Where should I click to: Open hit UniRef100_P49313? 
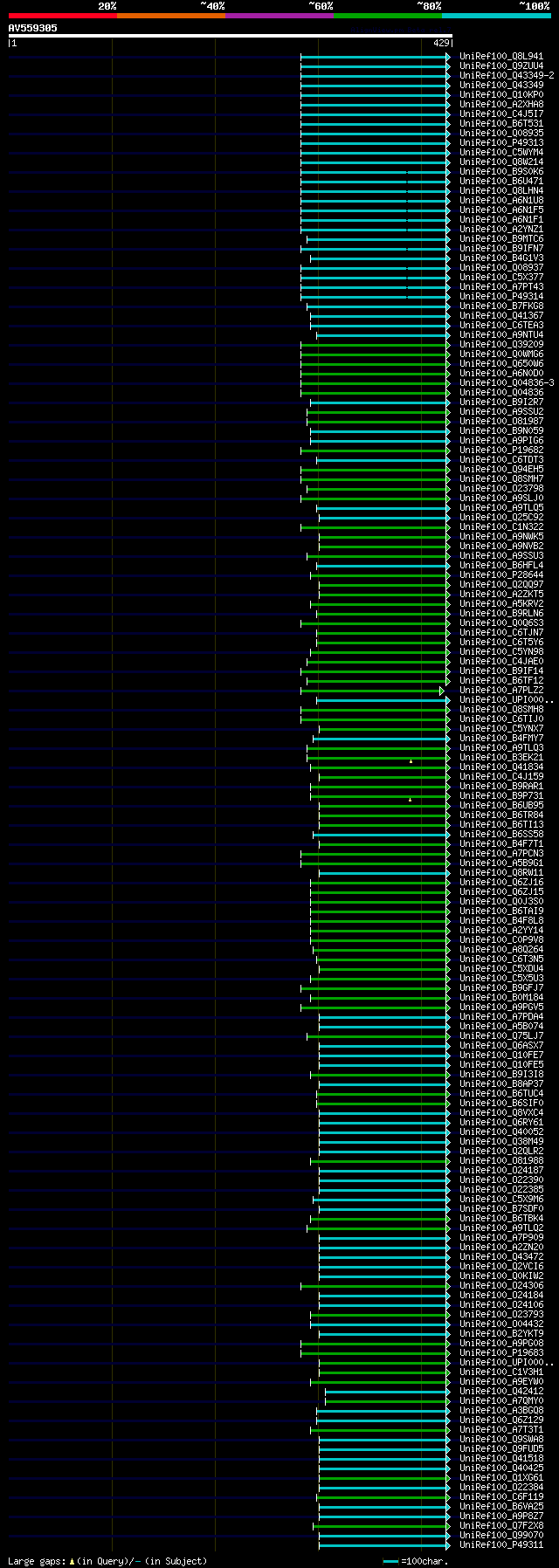(x=501, y=143)
